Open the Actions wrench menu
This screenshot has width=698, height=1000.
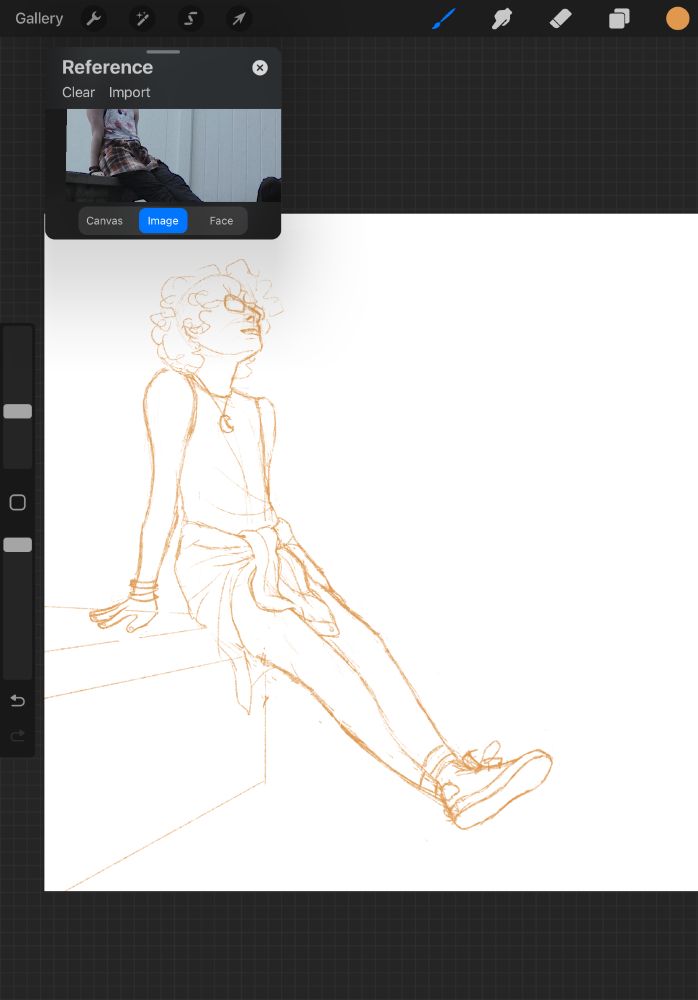(x=94, y=18)
